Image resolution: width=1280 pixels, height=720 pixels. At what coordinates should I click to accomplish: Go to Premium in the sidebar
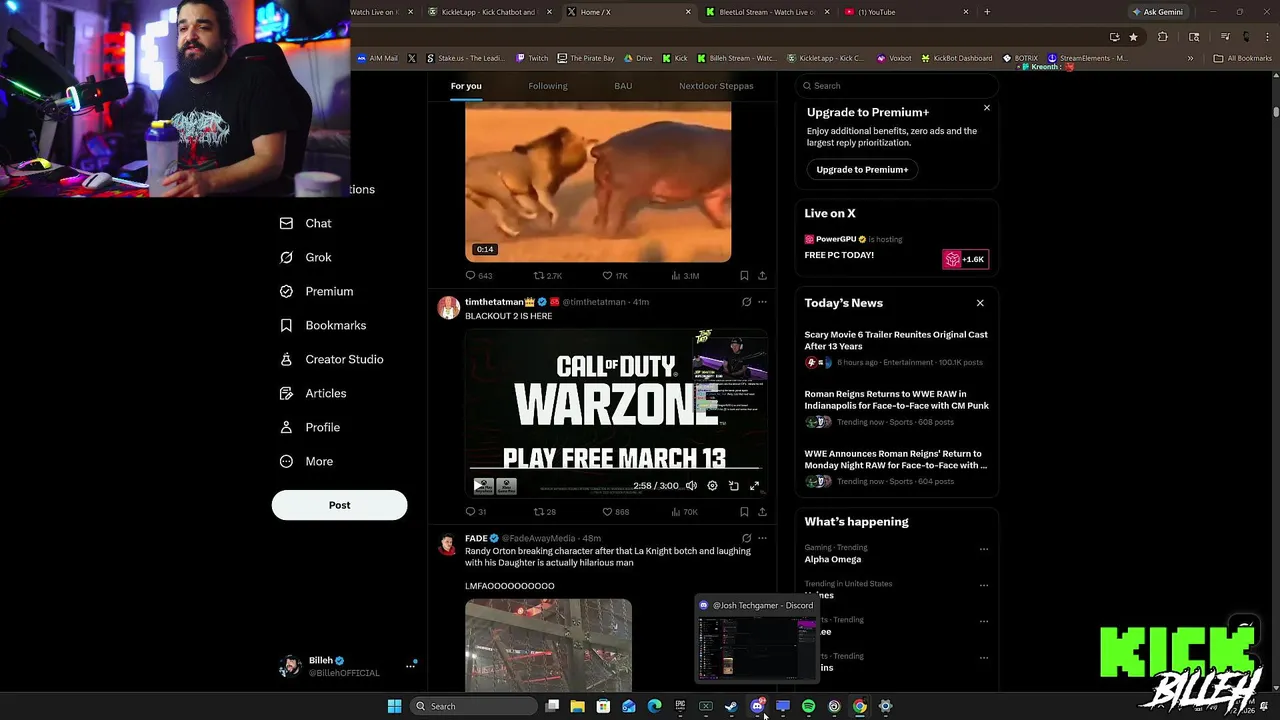tap(316, 291)
